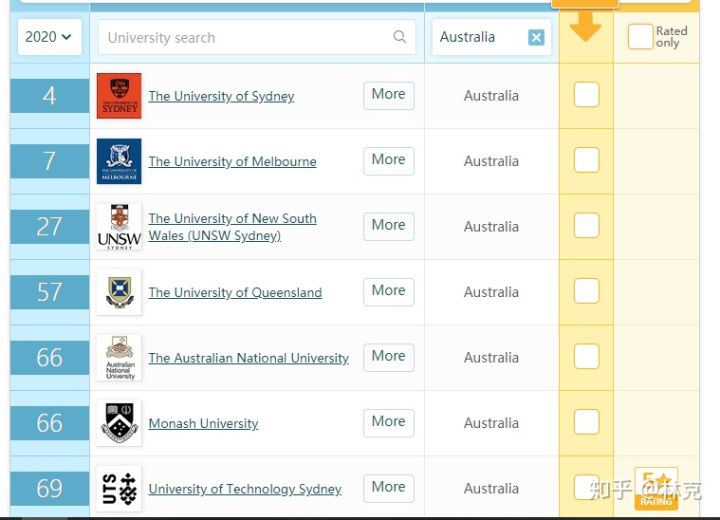Open the UNSW Sydney university link
This screenshot has height=520, width=720.
(x=232, y=226)
